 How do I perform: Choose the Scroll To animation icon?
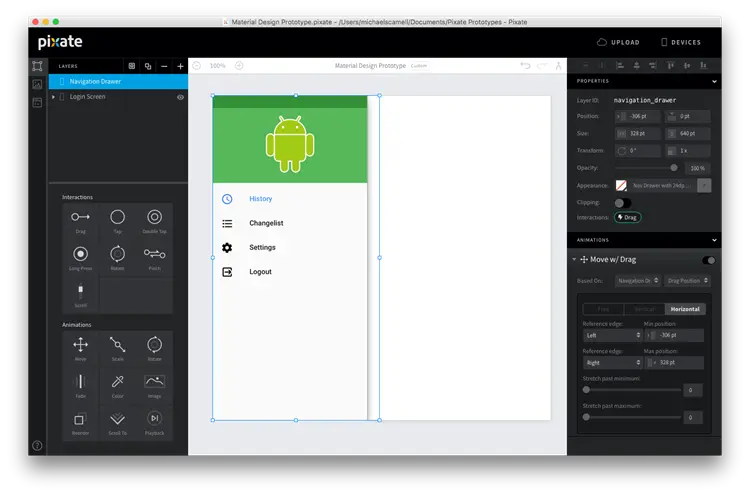point(117,419)
